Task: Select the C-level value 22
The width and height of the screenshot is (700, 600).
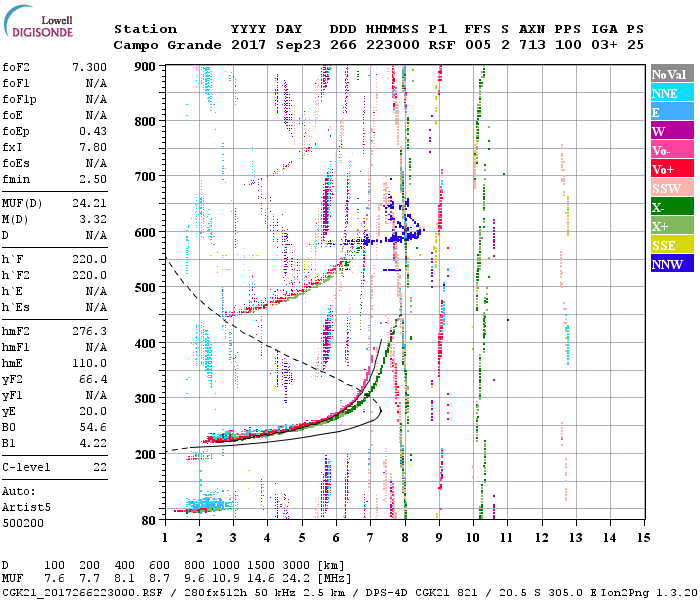Action: 99,467
